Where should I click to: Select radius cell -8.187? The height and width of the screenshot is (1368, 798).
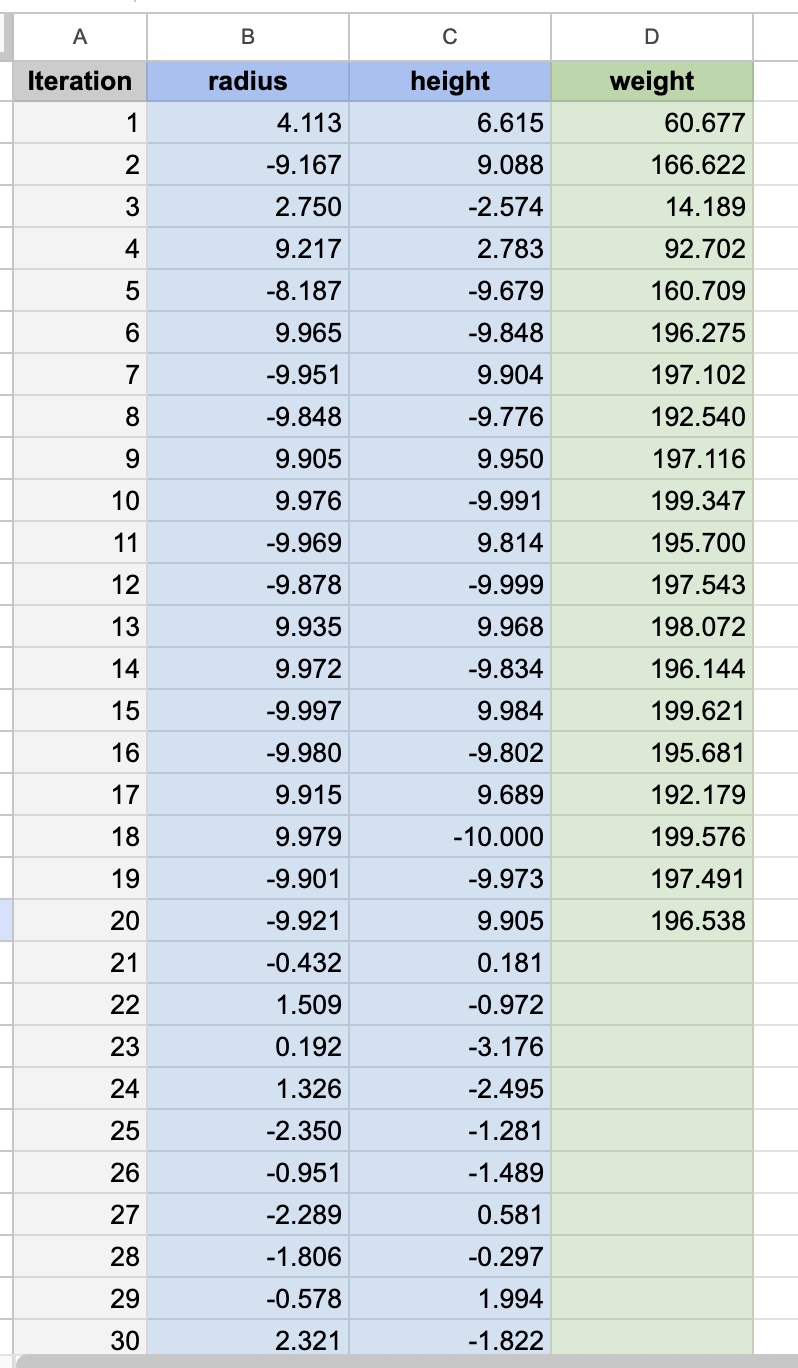[248, 291]
